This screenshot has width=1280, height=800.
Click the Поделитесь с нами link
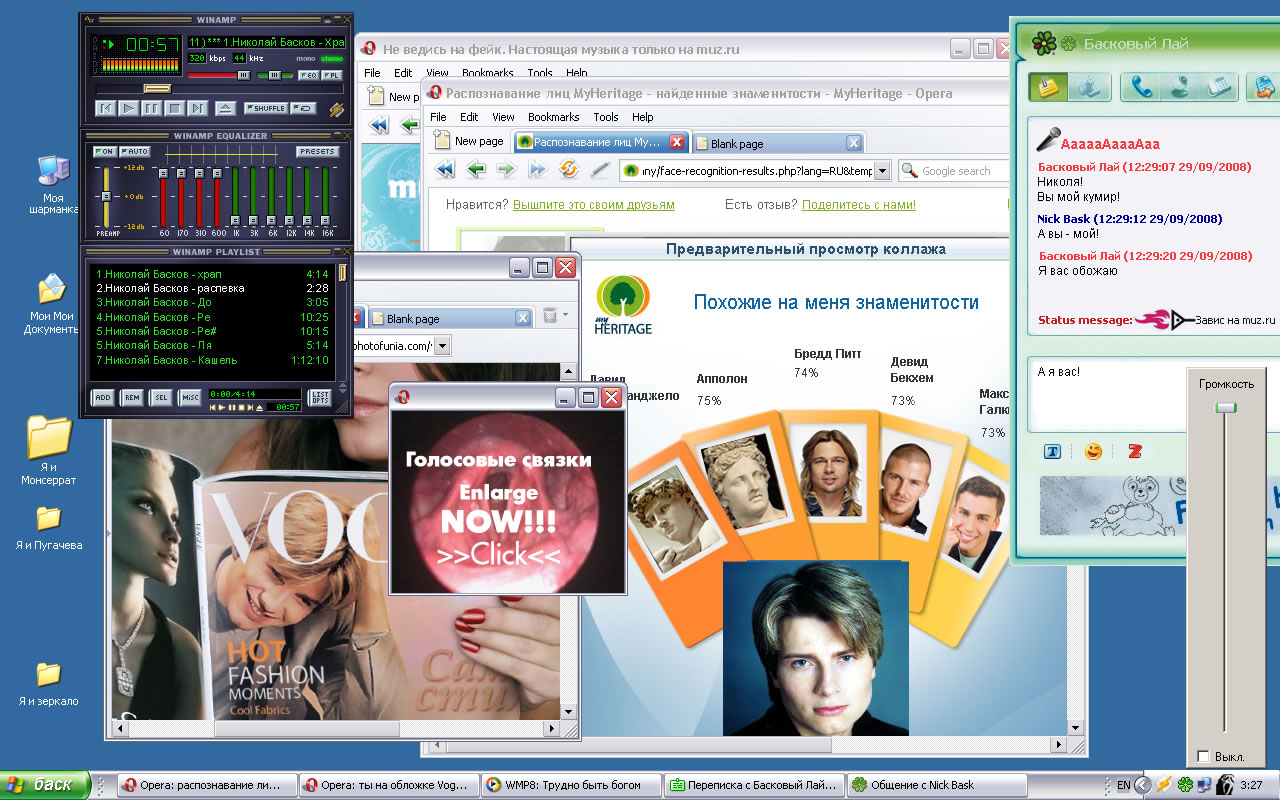point(858,205)
